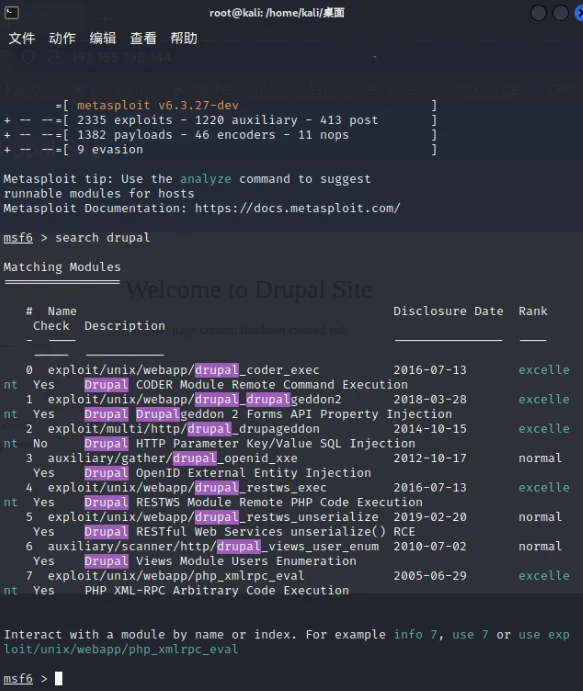Click the date 2012-10-17
The image size is (583, 691).
430,458
